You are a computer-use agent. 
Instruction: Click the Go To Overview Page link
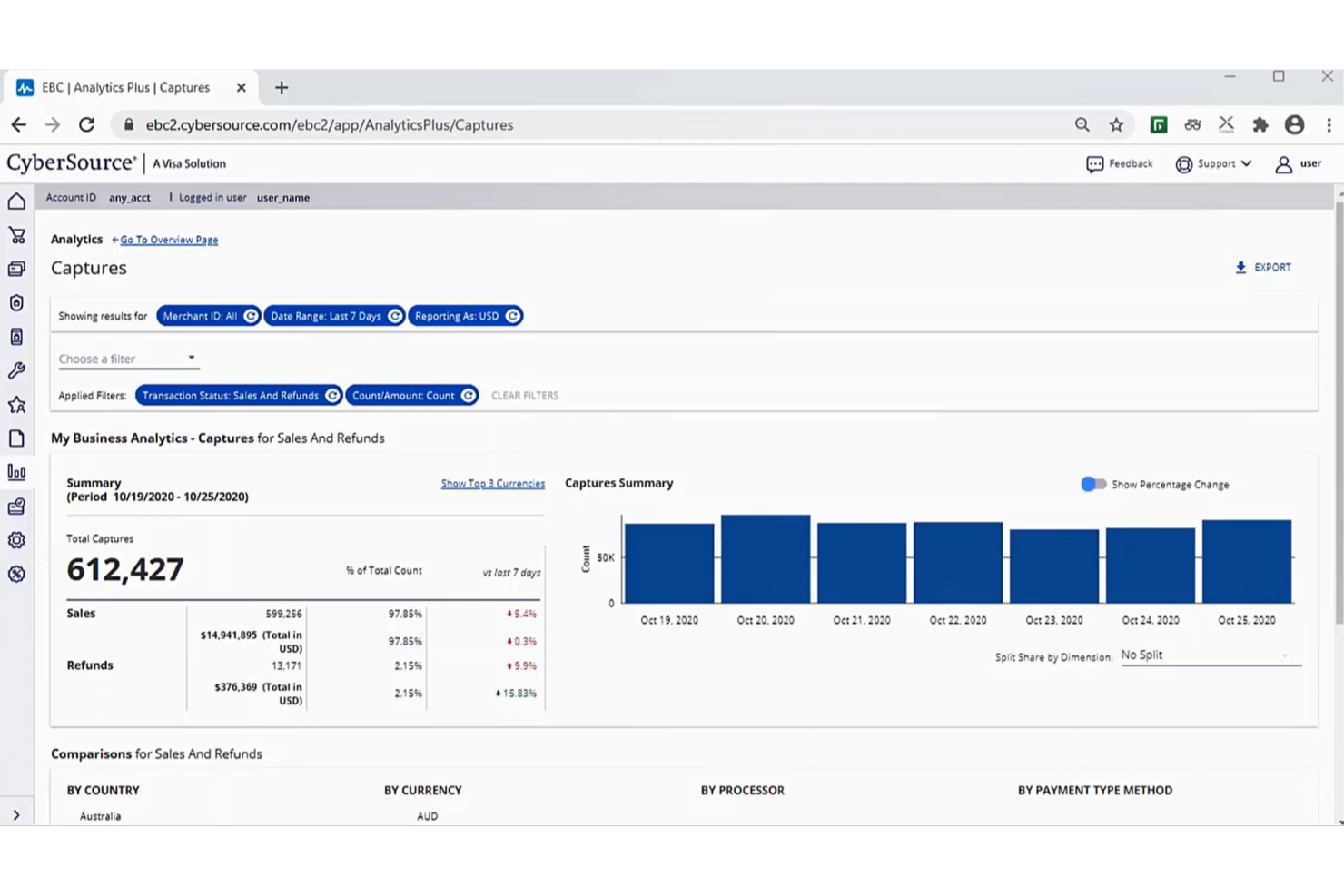[x=167, y=240]
